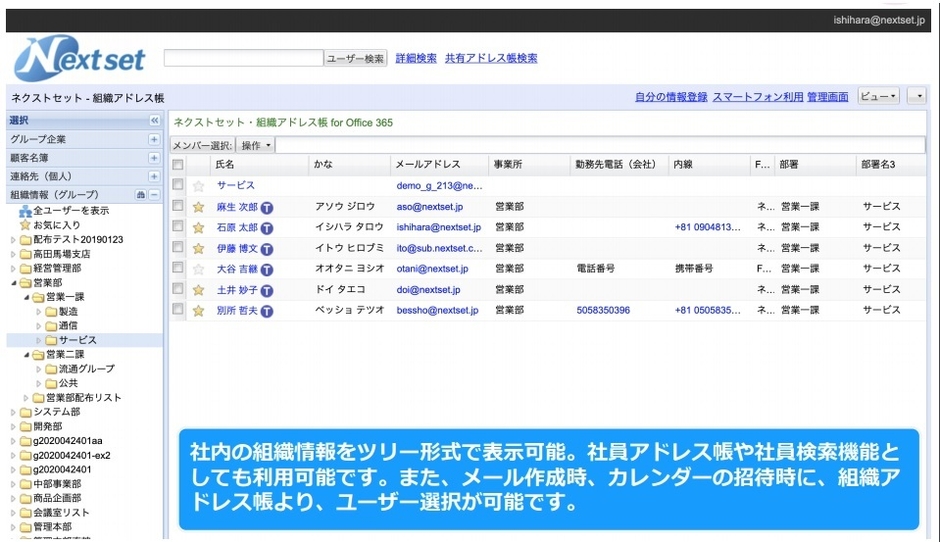Expand the システム部 folder
This screenshot has width=940, height=542.
(13, 412)
